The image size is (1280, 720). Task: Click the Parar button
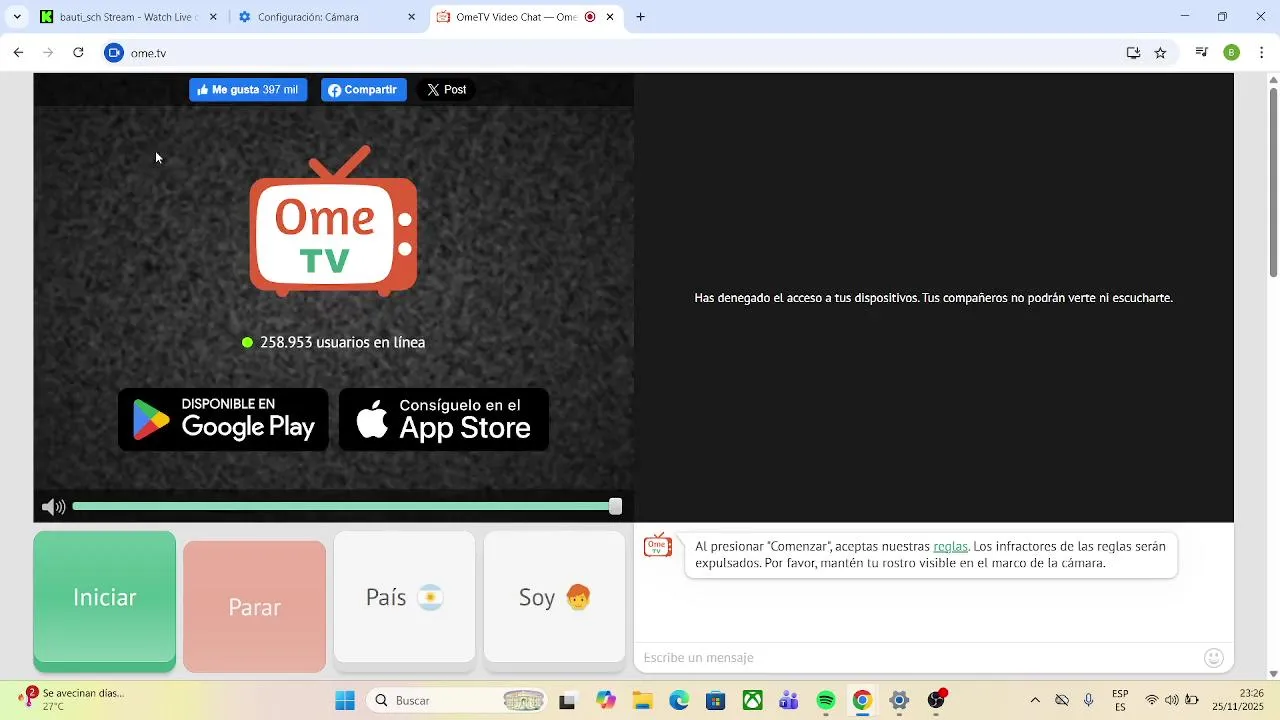[255, 607]
